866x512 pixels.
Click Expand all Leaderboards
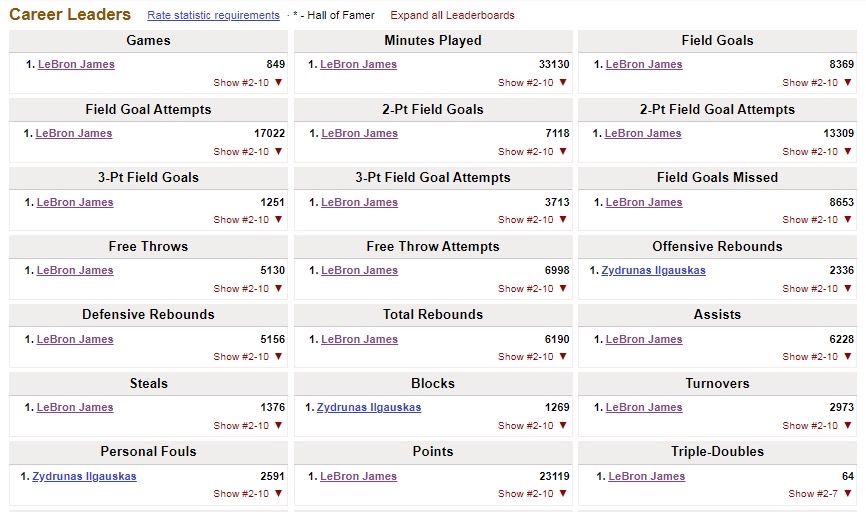click(452, 16)
